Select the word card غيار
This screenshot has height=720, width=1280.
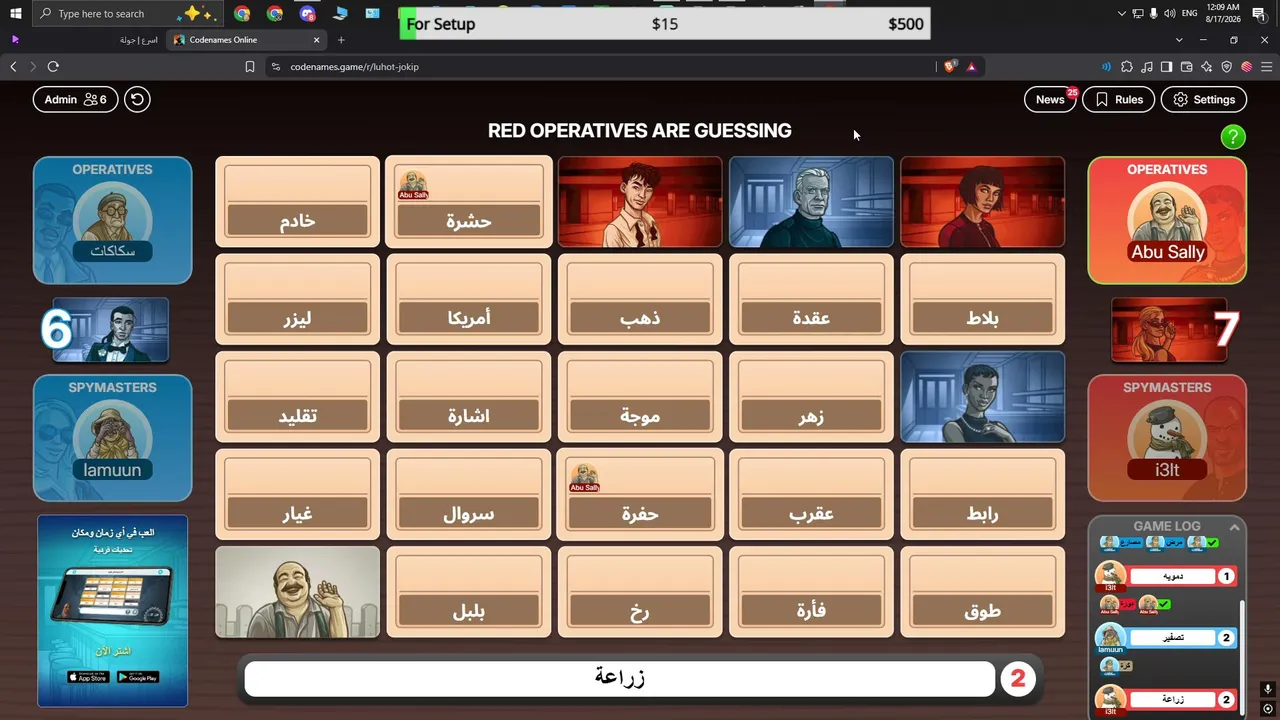coord(298,495)
